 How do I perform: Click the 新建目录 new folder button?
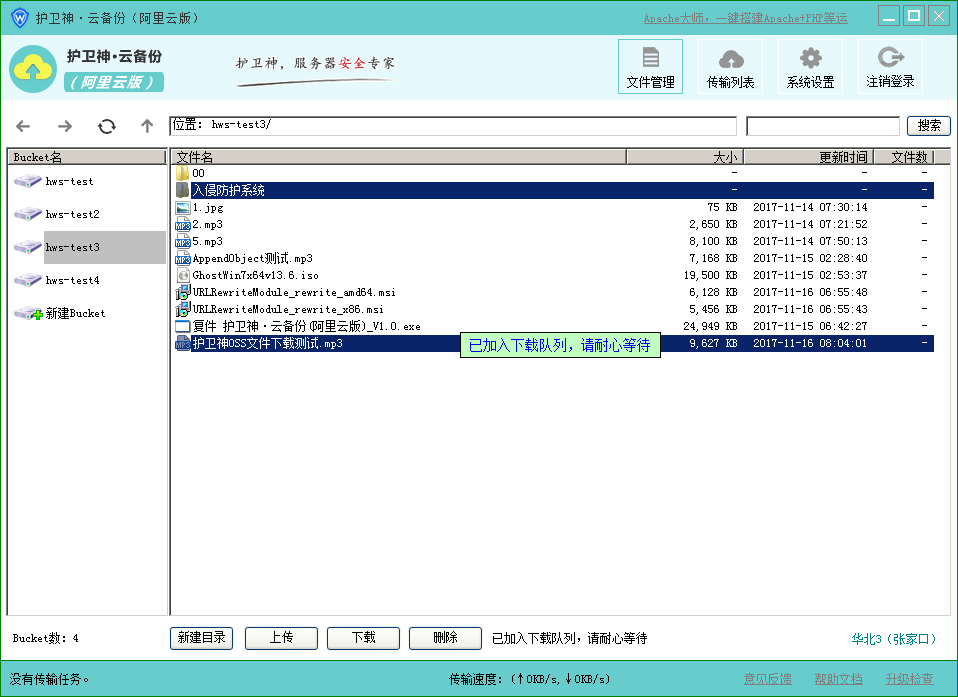[x=201, y=638]
